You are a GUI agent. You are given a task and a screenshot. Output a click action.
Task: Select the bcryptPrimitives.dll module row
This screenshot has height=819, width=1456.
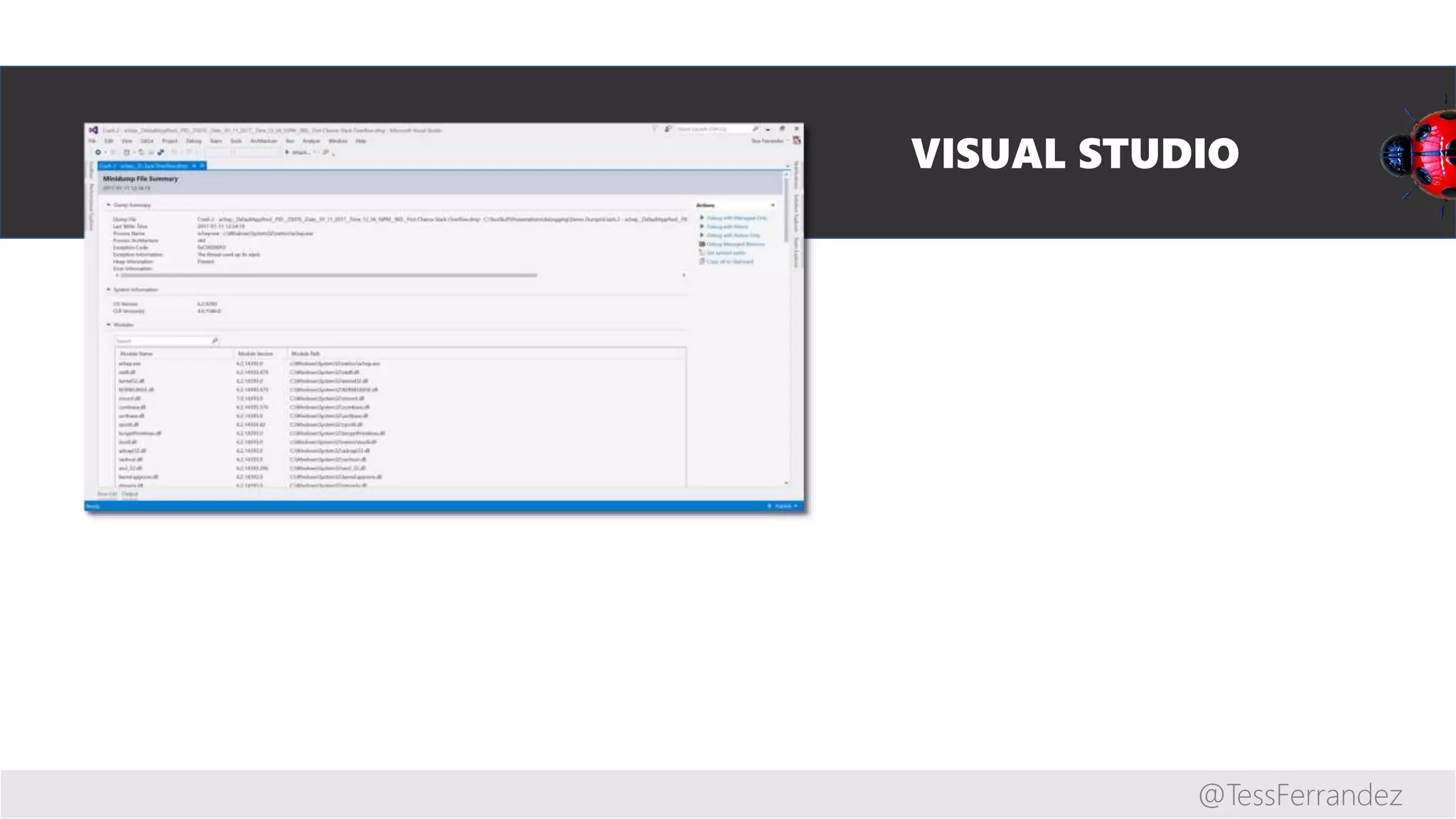click(400, 433)
